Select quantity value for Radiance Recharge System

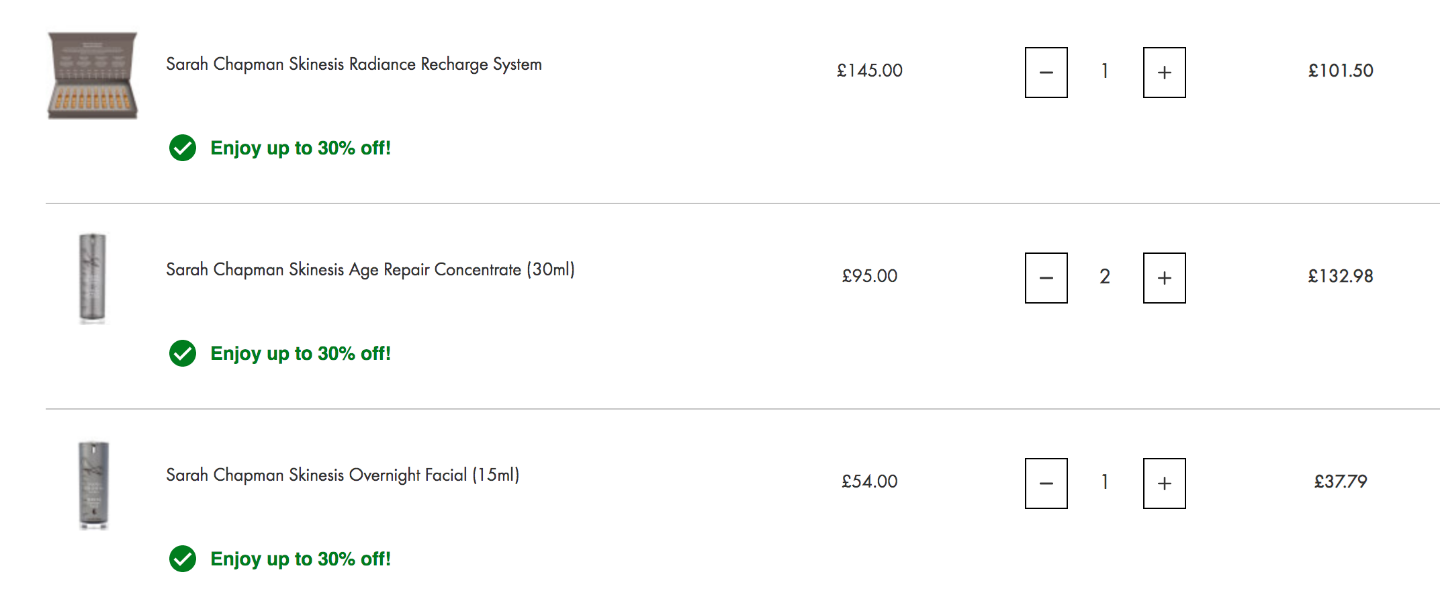tap(1105, 71)
